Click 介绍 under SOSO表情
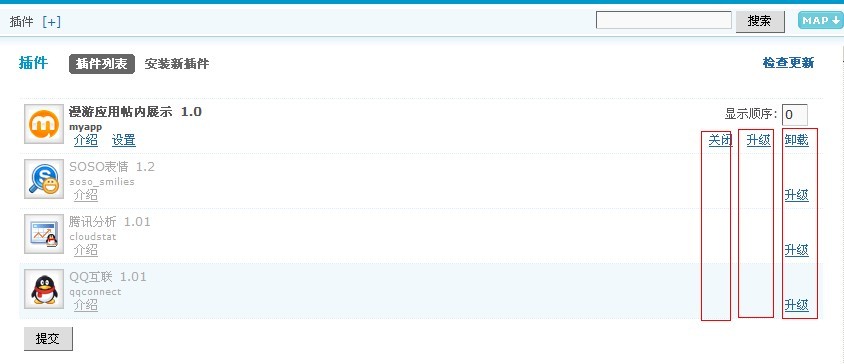This screenshot has height=364, width=844. 86,195
